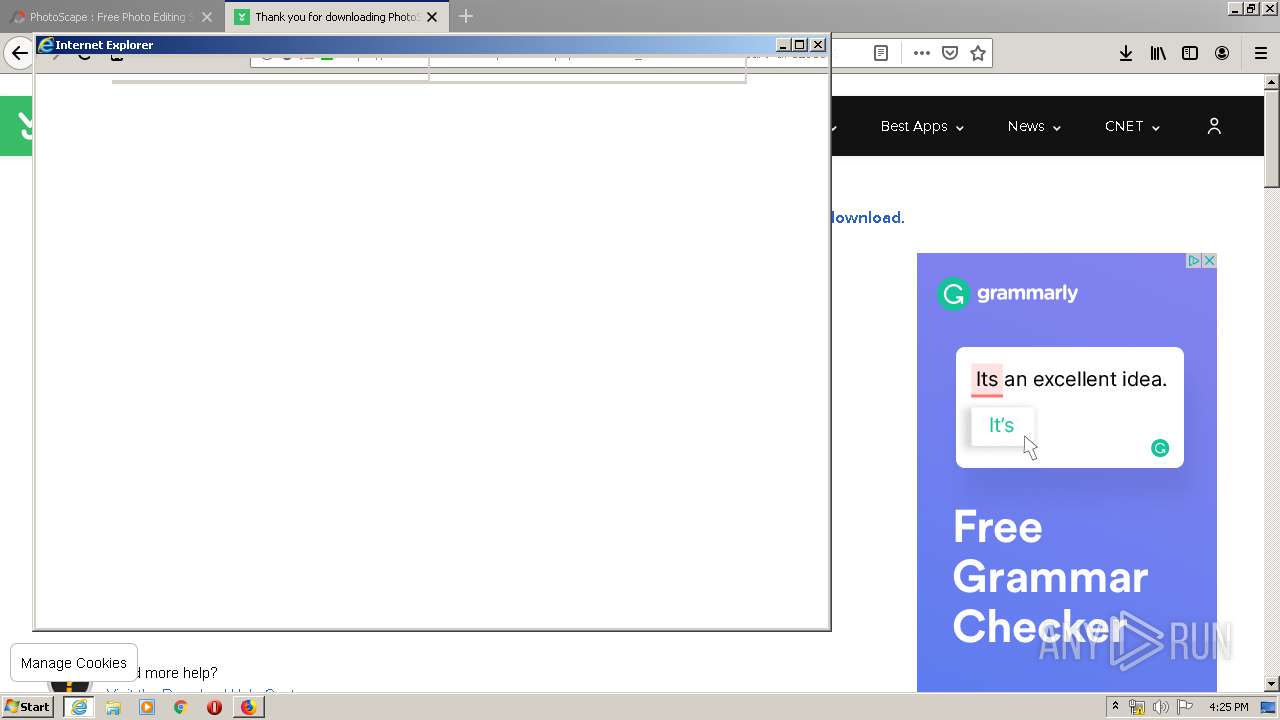Click Free Grammar Checker ad text

1050,577
